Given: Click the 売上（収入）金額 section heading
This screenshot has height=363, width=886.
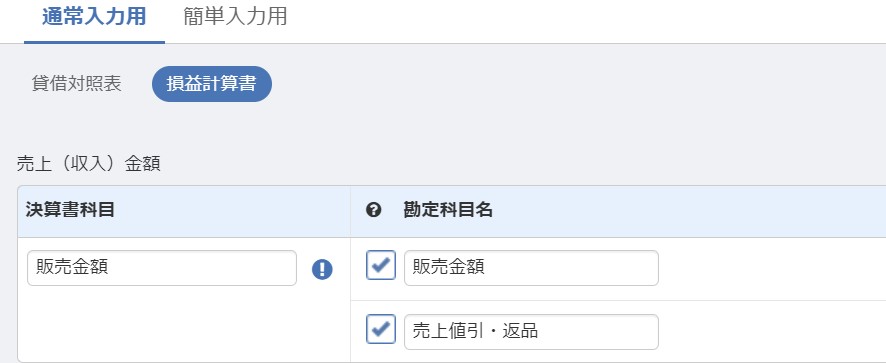Looking at the screenshot, I should tap(89, 164).
